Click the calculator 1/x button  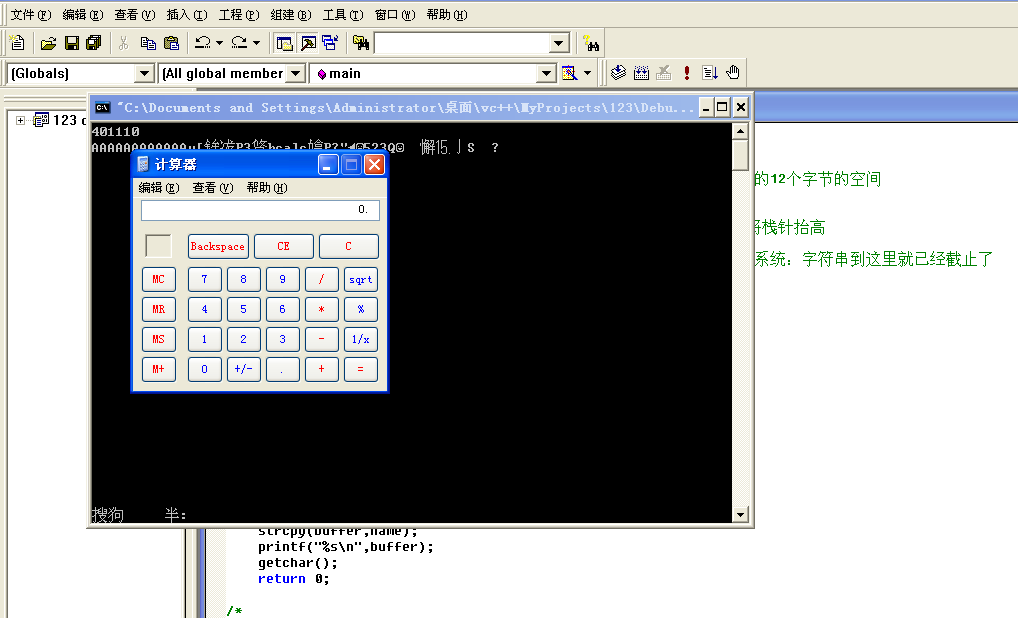click(360, 340)
